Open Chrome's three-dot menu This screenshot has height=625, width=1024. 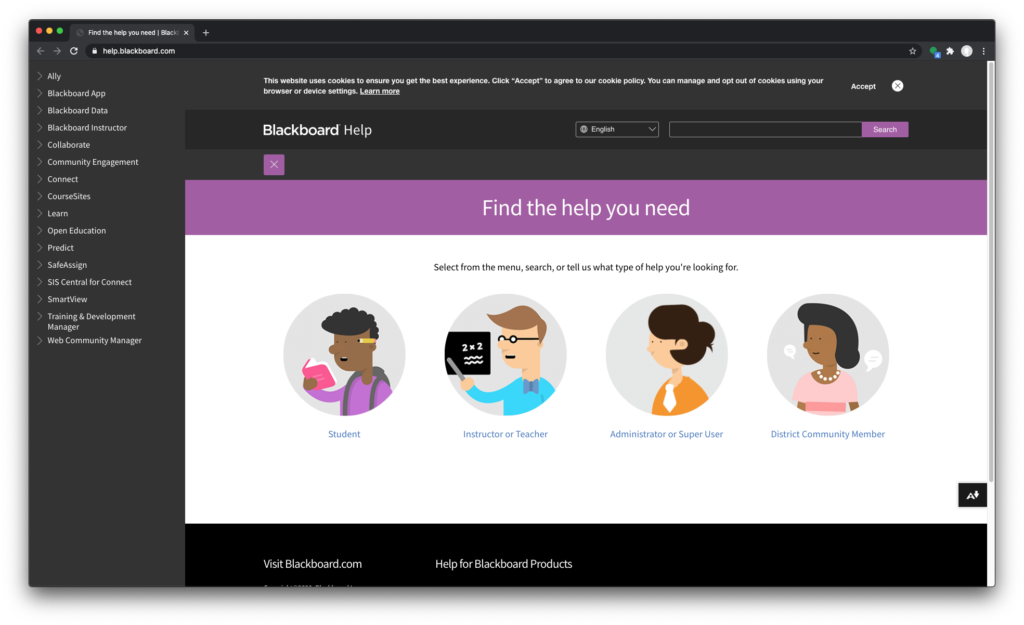pos(983,51)
